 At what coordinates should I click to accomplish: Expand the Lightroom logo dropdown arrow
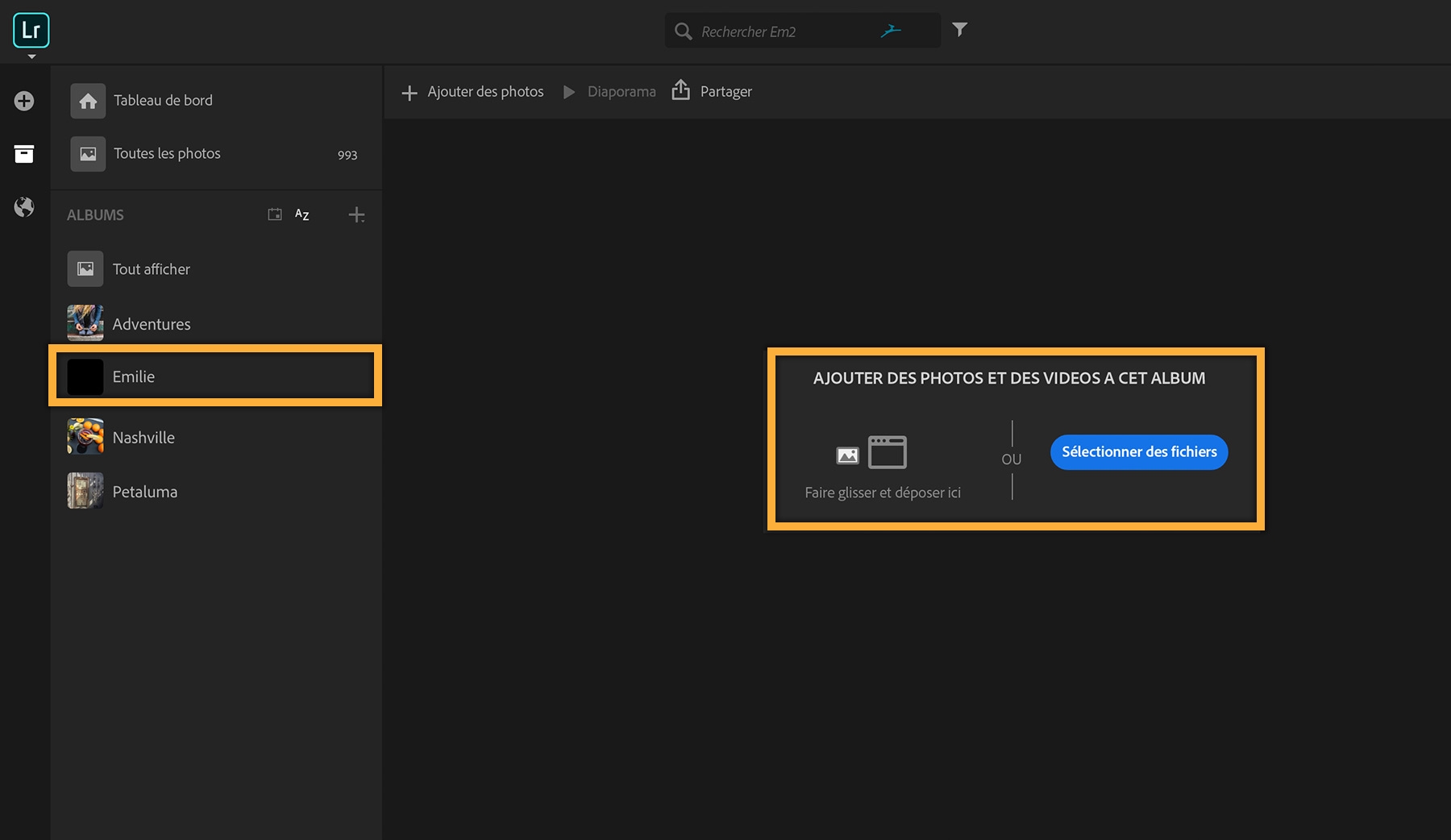pyautogui.click(x=31, y=57)
